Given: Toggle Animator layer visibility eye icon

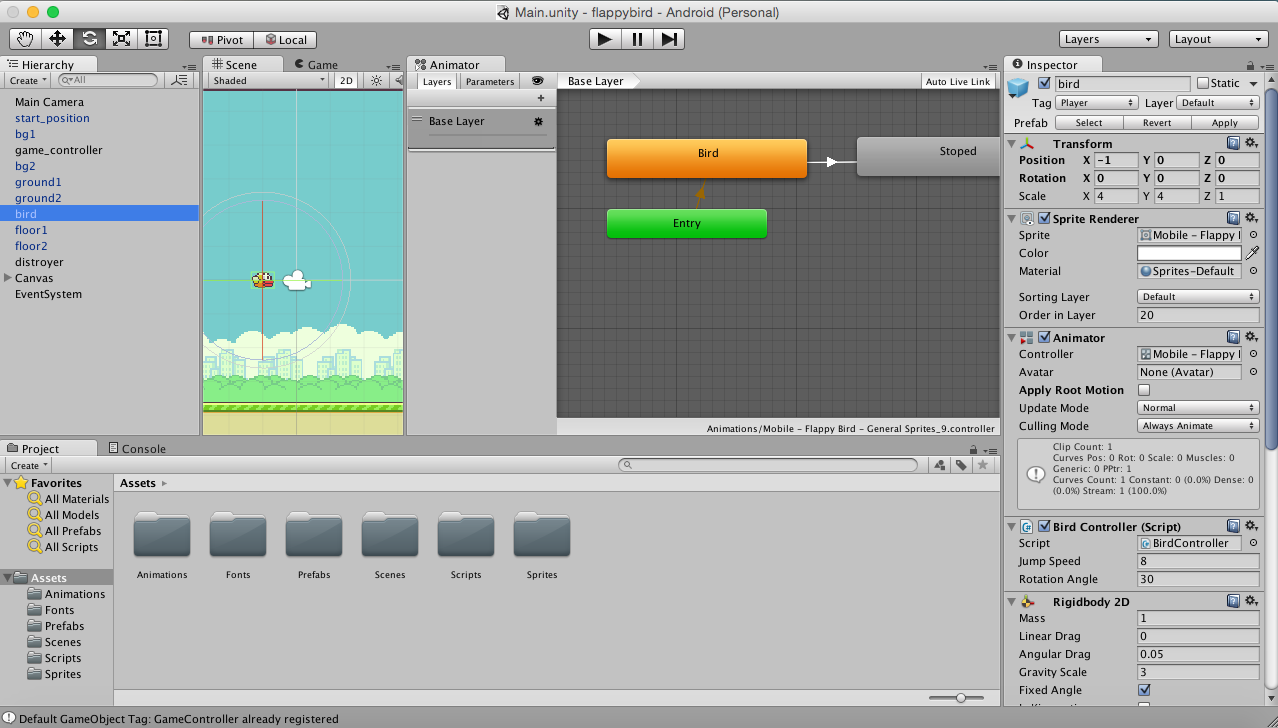Looking at the screenshot, I should pyautogui.click(x=537, y=81).
